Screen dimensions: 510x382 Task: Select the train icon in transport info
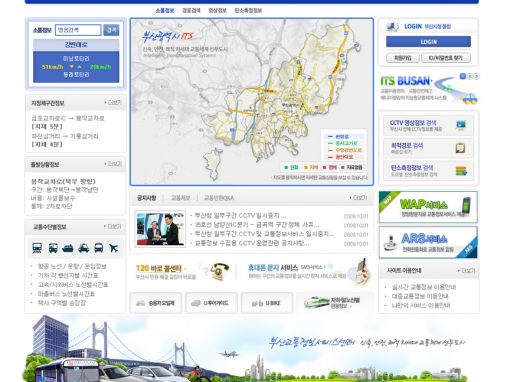pyautogui.click(x=37, y=248)
